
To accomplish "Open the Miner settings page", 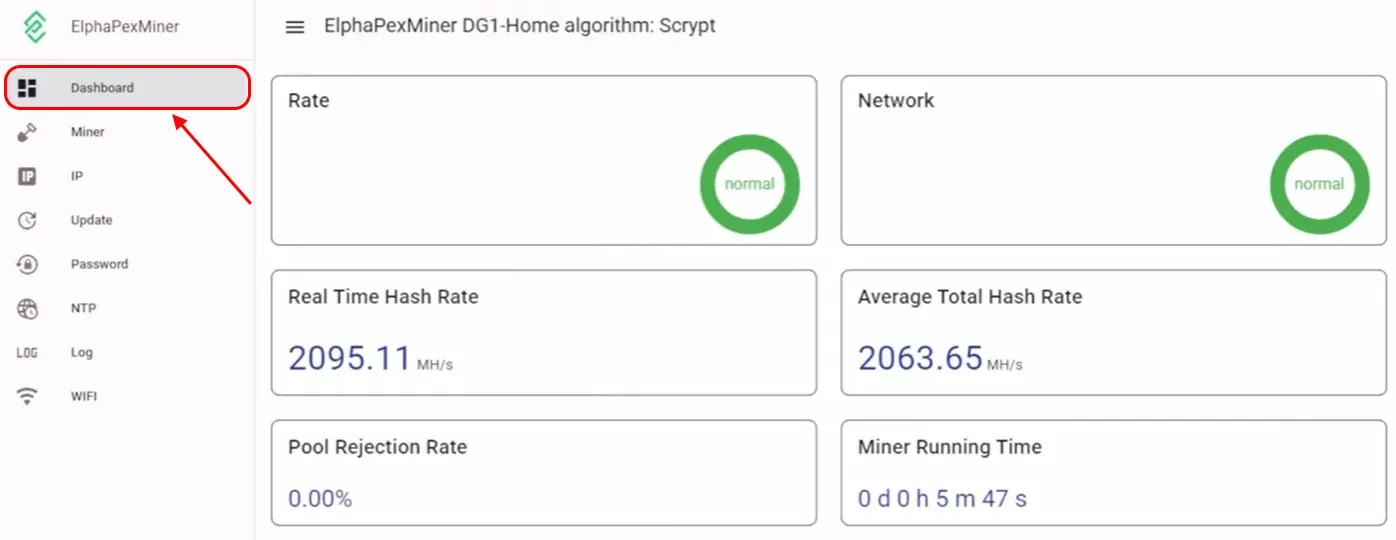I will tap(88, 132).
